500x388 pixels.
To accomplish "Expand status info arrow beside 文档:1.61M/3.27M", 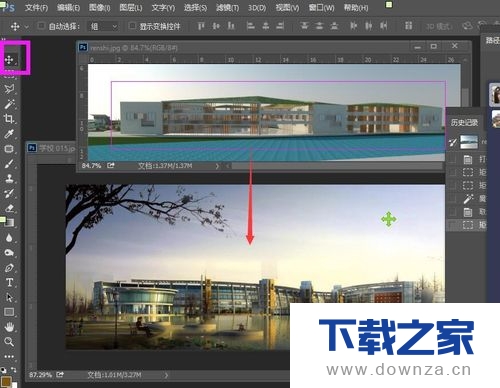I will tap(166, 375).
